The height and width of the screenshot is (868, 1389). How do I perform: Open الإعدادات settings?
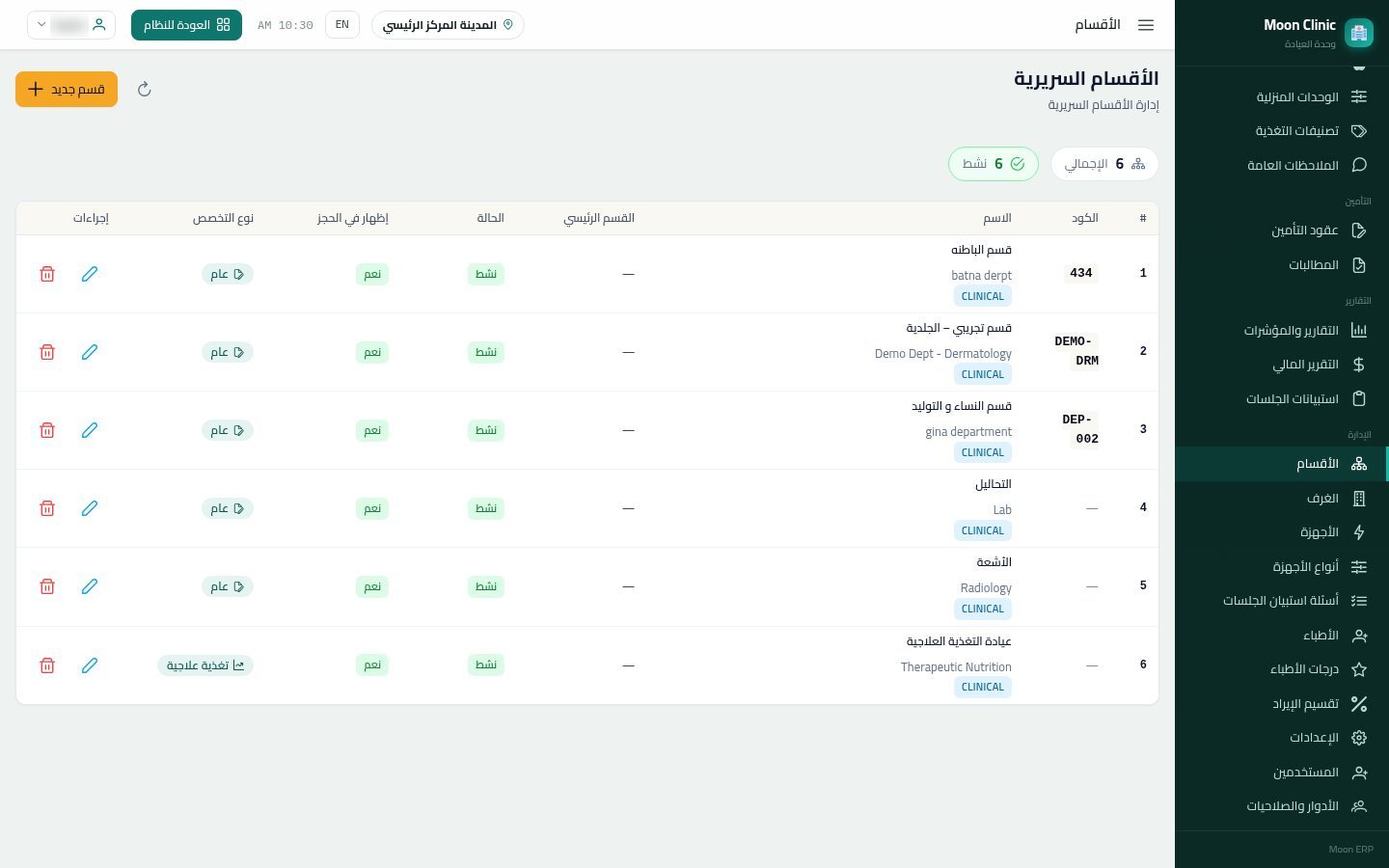point(1281,738)
